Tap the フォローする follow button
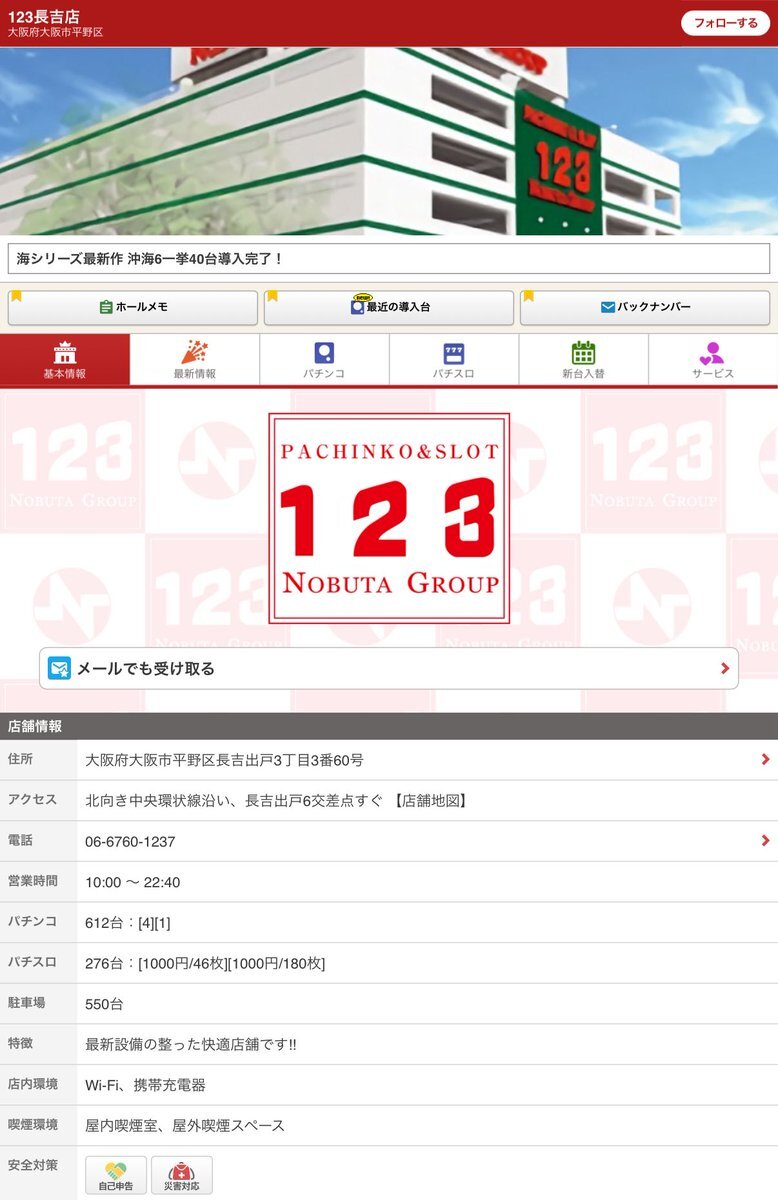Image resolution: width=778 pixels, height=1200 pixels. pos(725,23)
